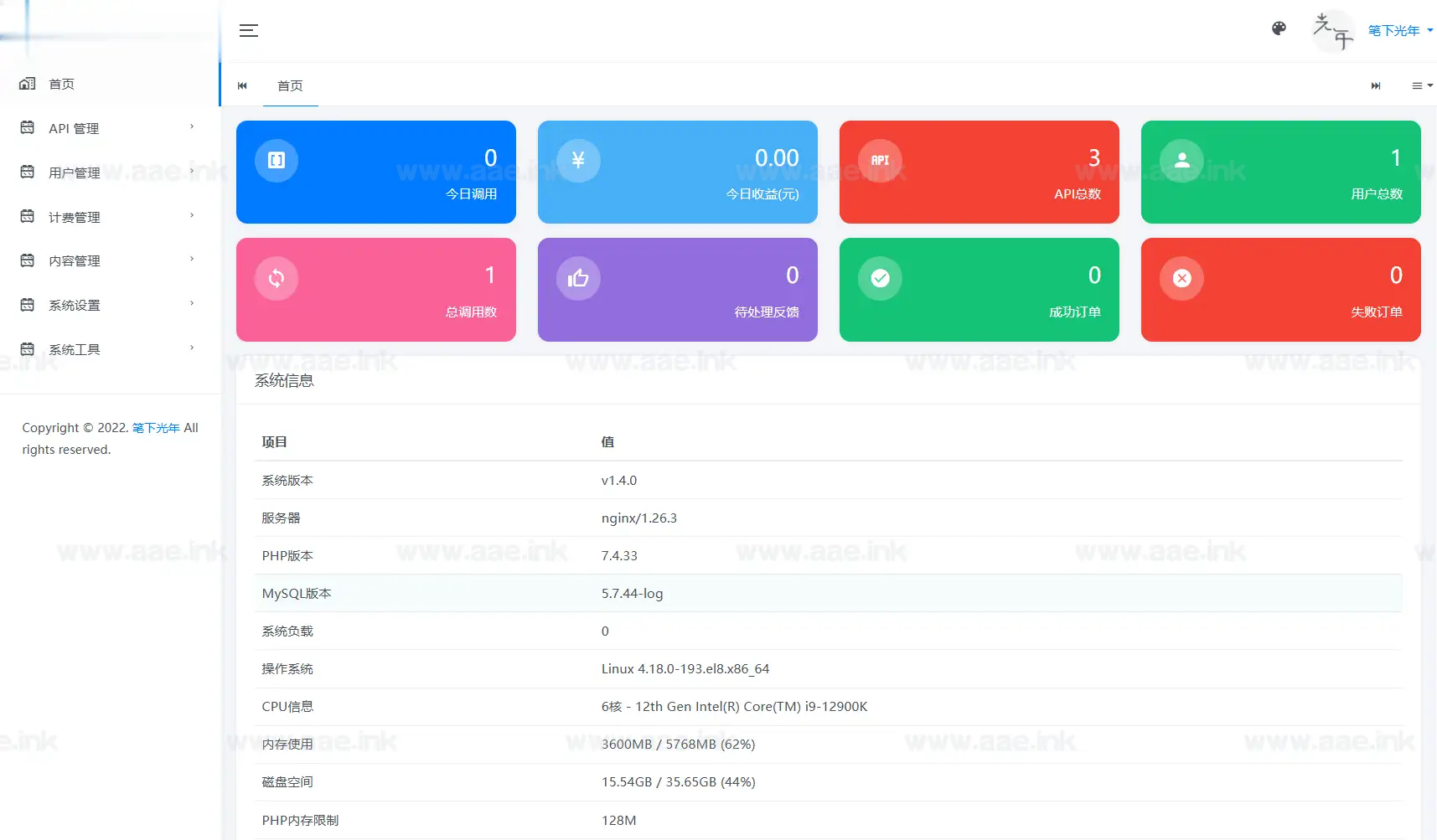Click the PHP version value 7.4.33
This screenshot has height=840, width=1437.
pyautogui.click(x=619, y=556)
